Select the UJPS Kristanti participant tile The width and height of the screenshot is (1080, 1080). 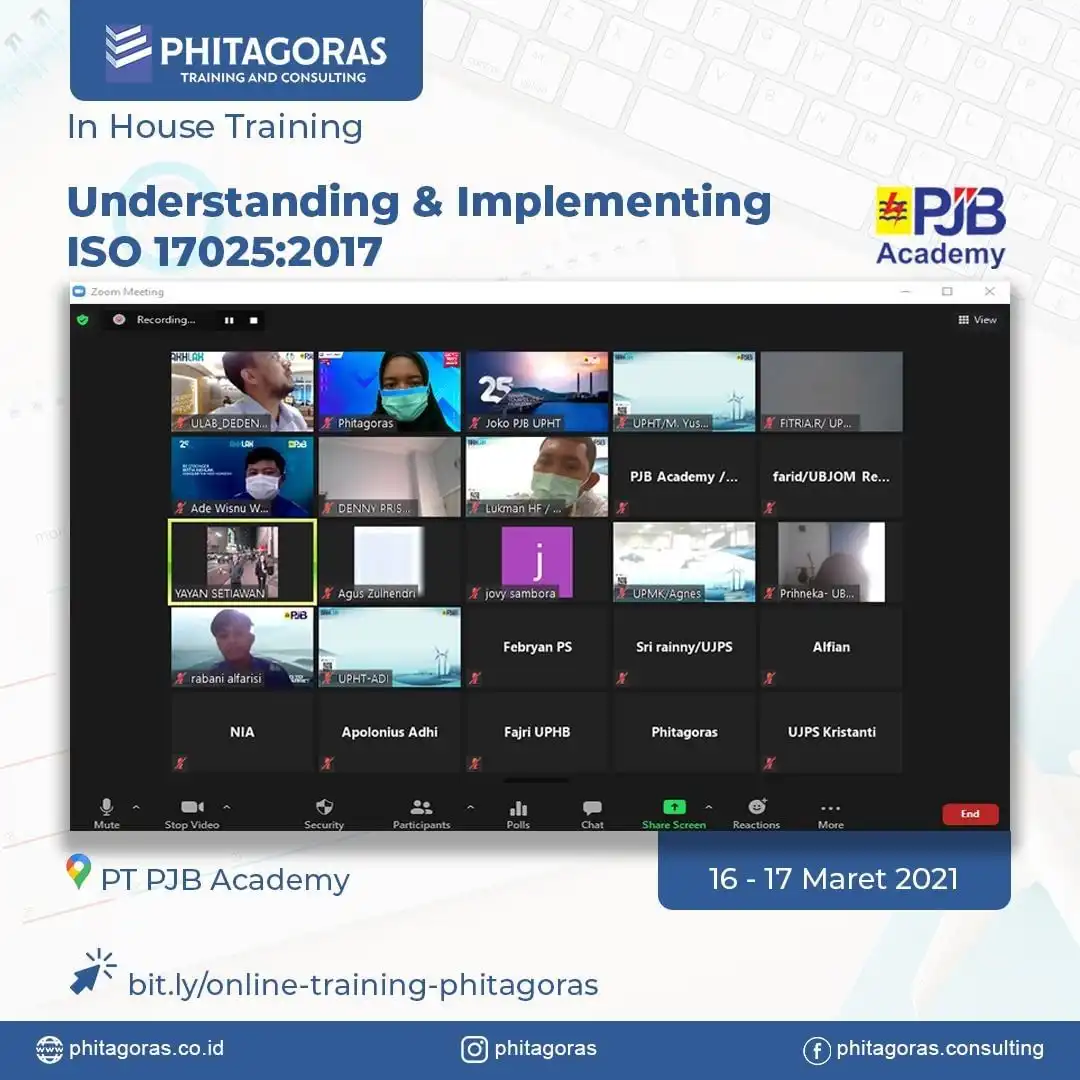coord(831,733)
